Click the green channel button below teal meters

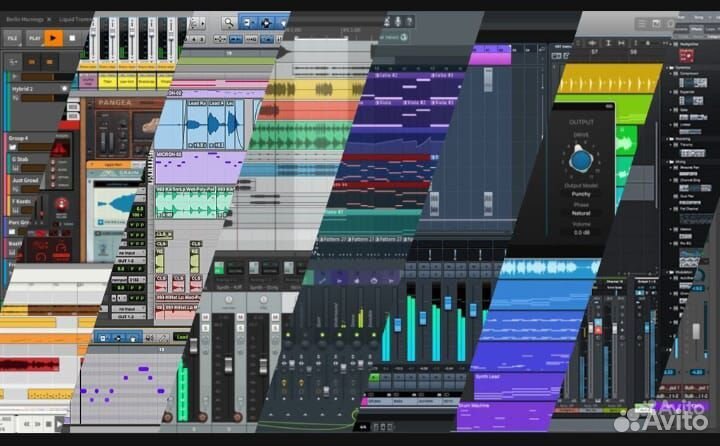tap(374, 378)
